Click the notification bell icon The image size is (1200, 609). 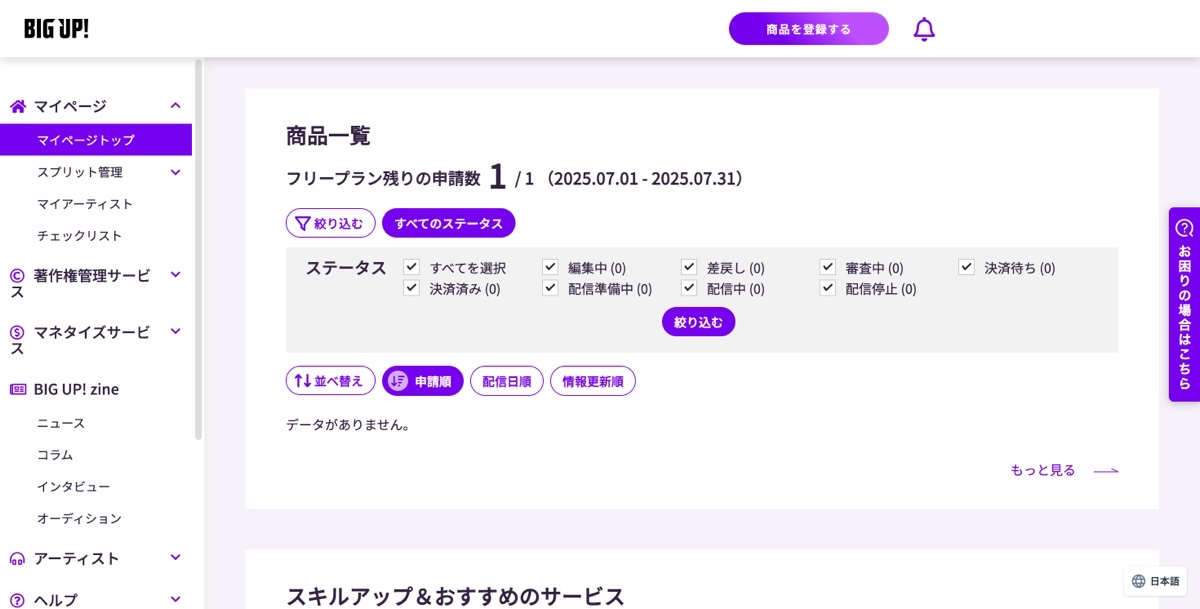point(923,28)
